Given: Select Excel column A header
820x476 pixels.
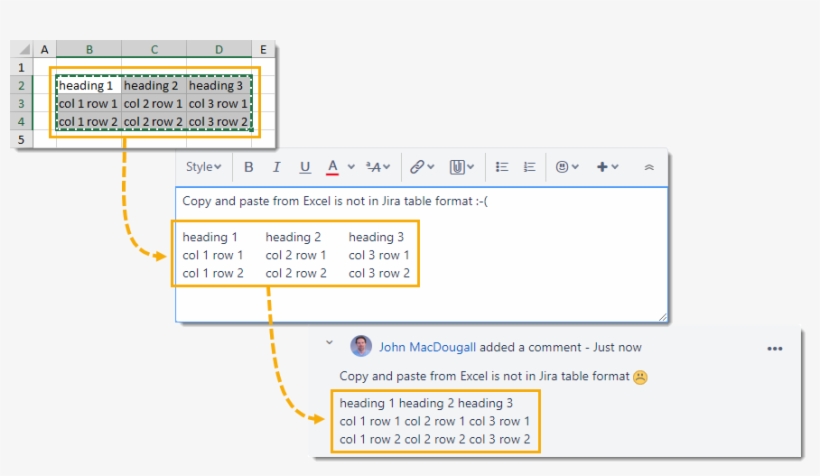Looking at the screenshot, I should pyautogui.click(x=44, y=50).
